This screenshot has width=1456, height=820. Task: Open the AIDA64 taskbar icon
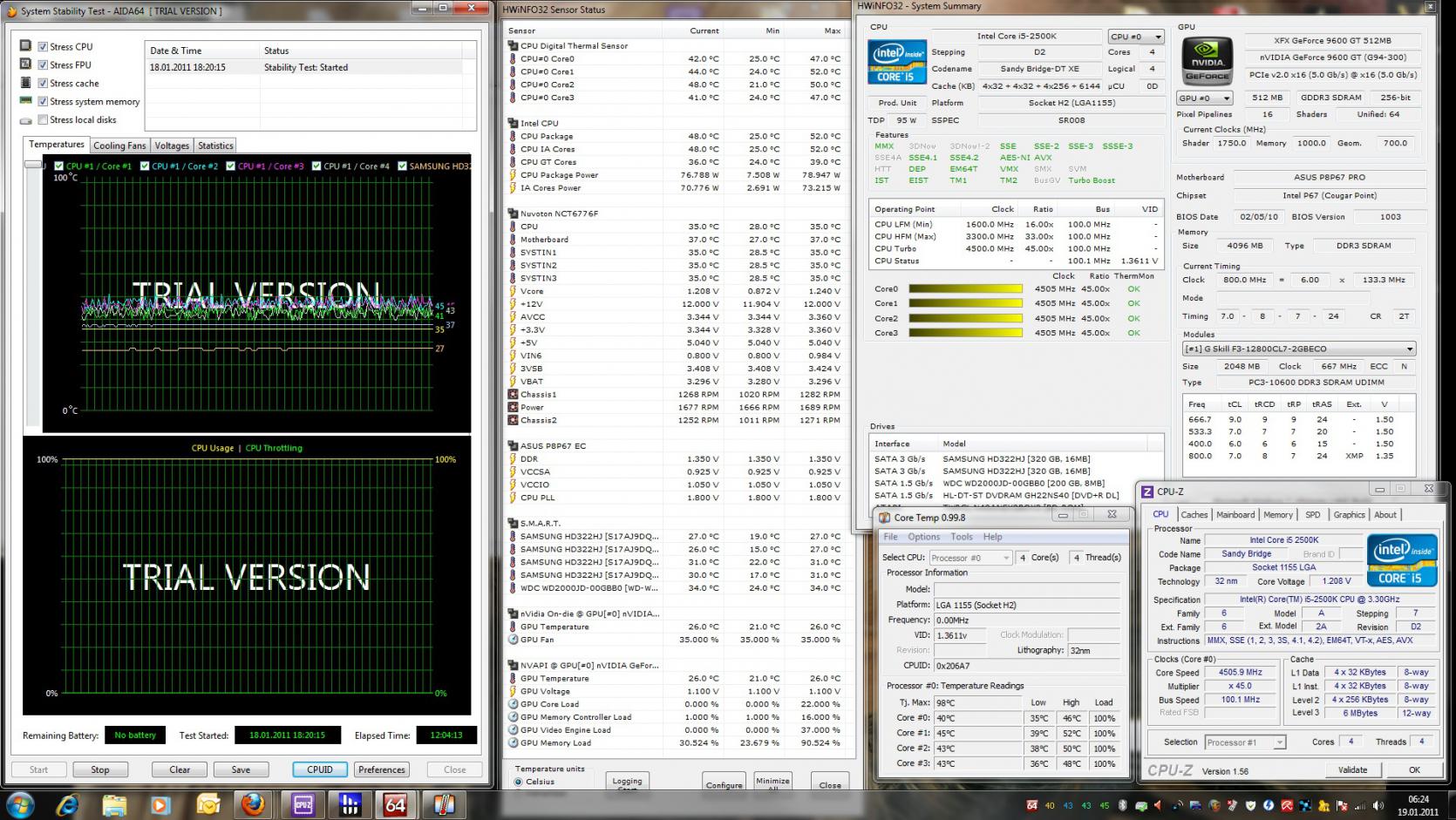(396, 804)
